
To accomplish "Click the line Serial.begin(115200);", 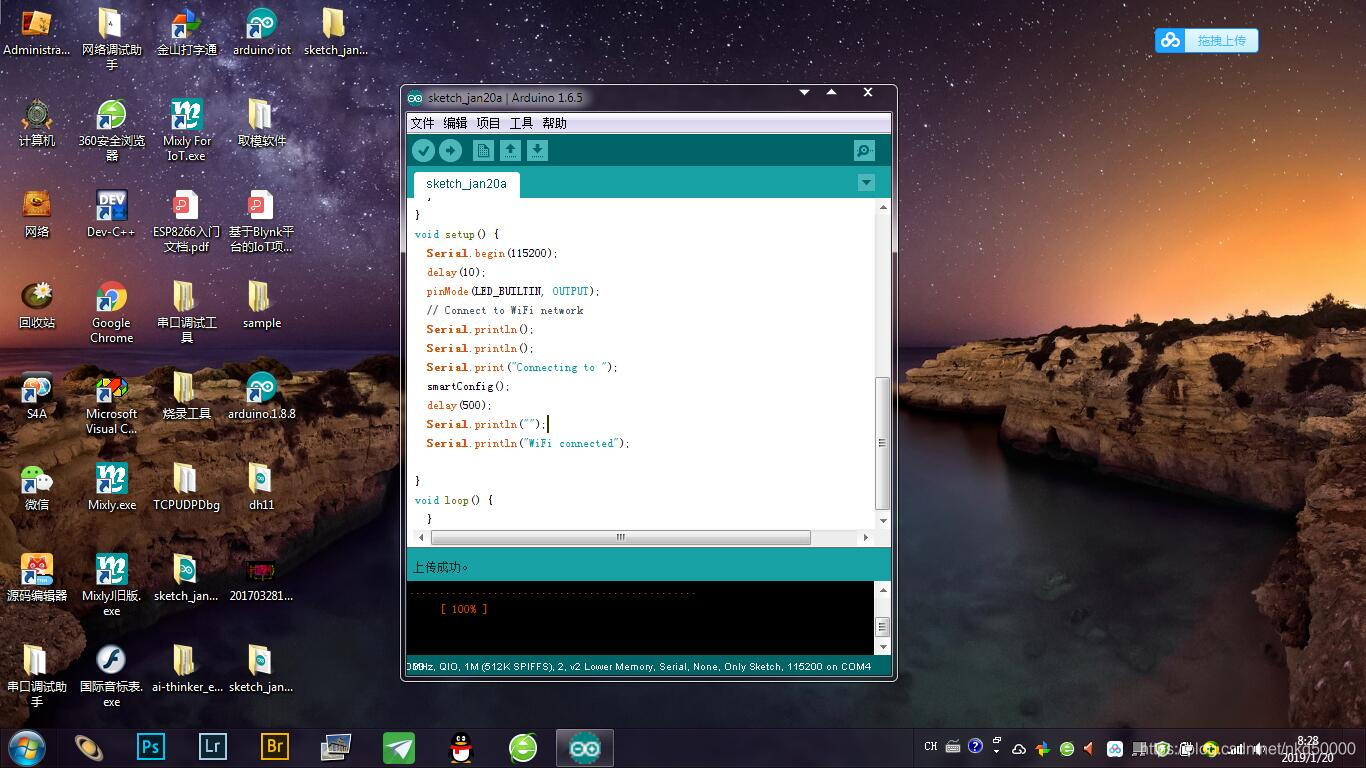I will (492, 253).
